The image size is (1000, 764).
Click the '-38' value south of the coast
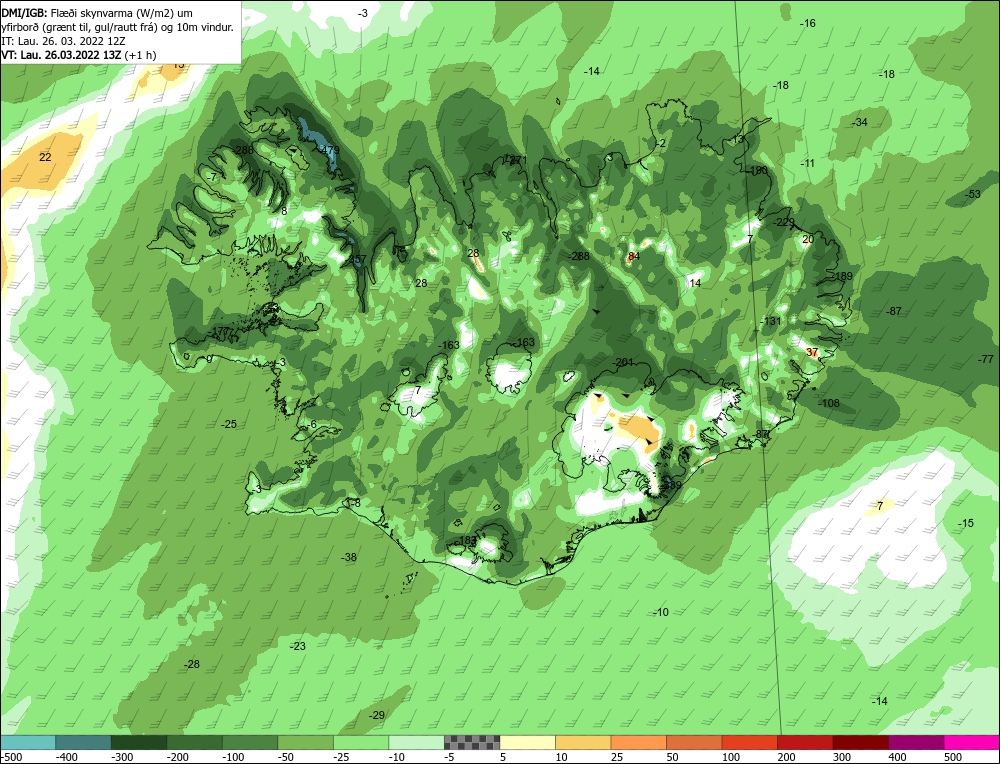click(348, 557)
